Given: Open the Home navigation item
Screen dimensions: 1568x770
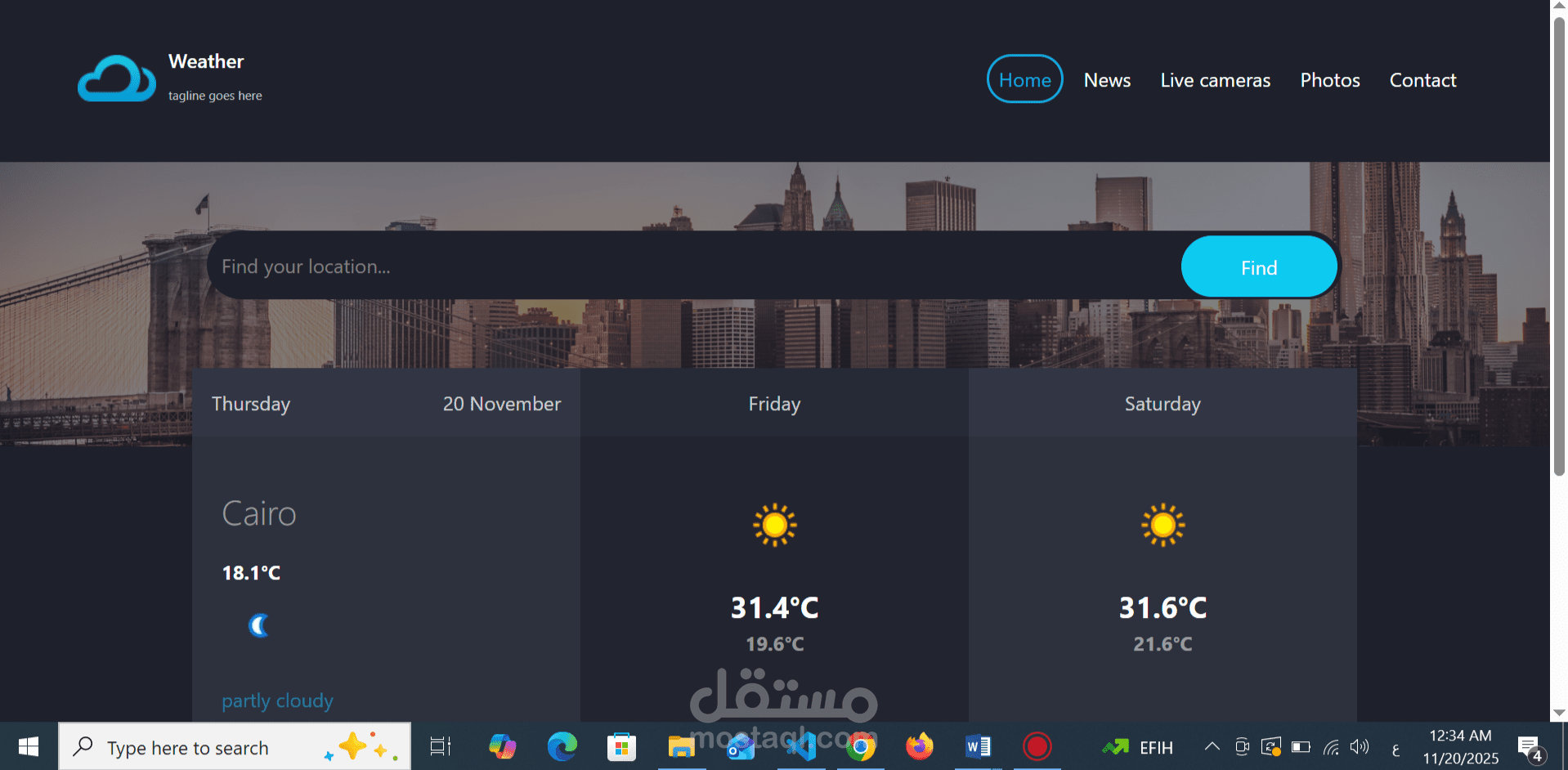Looking at the screenshot, I should [1025, 79].
